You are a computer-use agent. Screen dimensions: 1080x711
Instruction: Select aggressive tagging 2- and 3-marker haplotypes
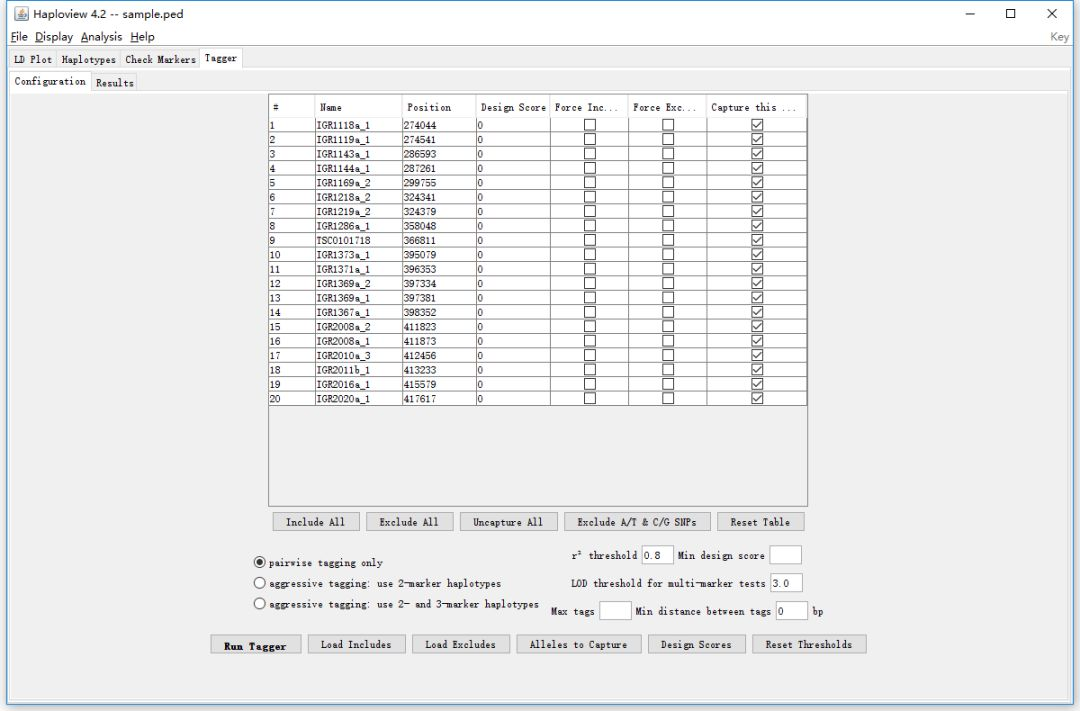click(x=260, y=604)
